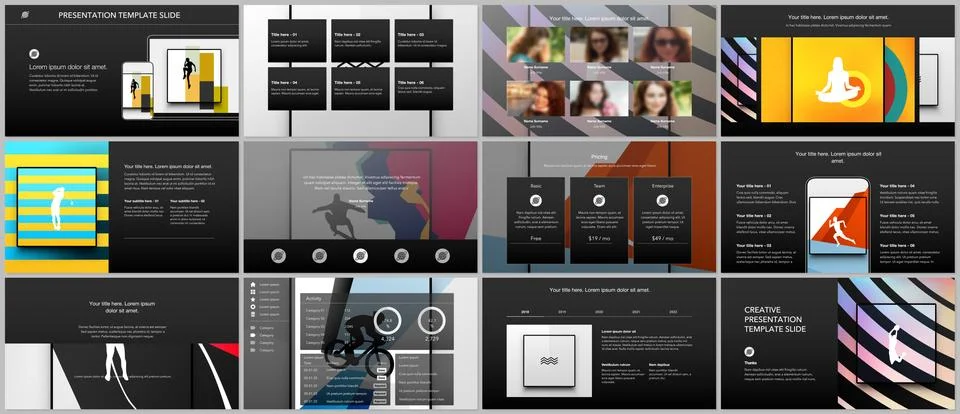960x414 pixels.
Task: Click the 'Title here - 02' card
Action: (x=361, y=40)
